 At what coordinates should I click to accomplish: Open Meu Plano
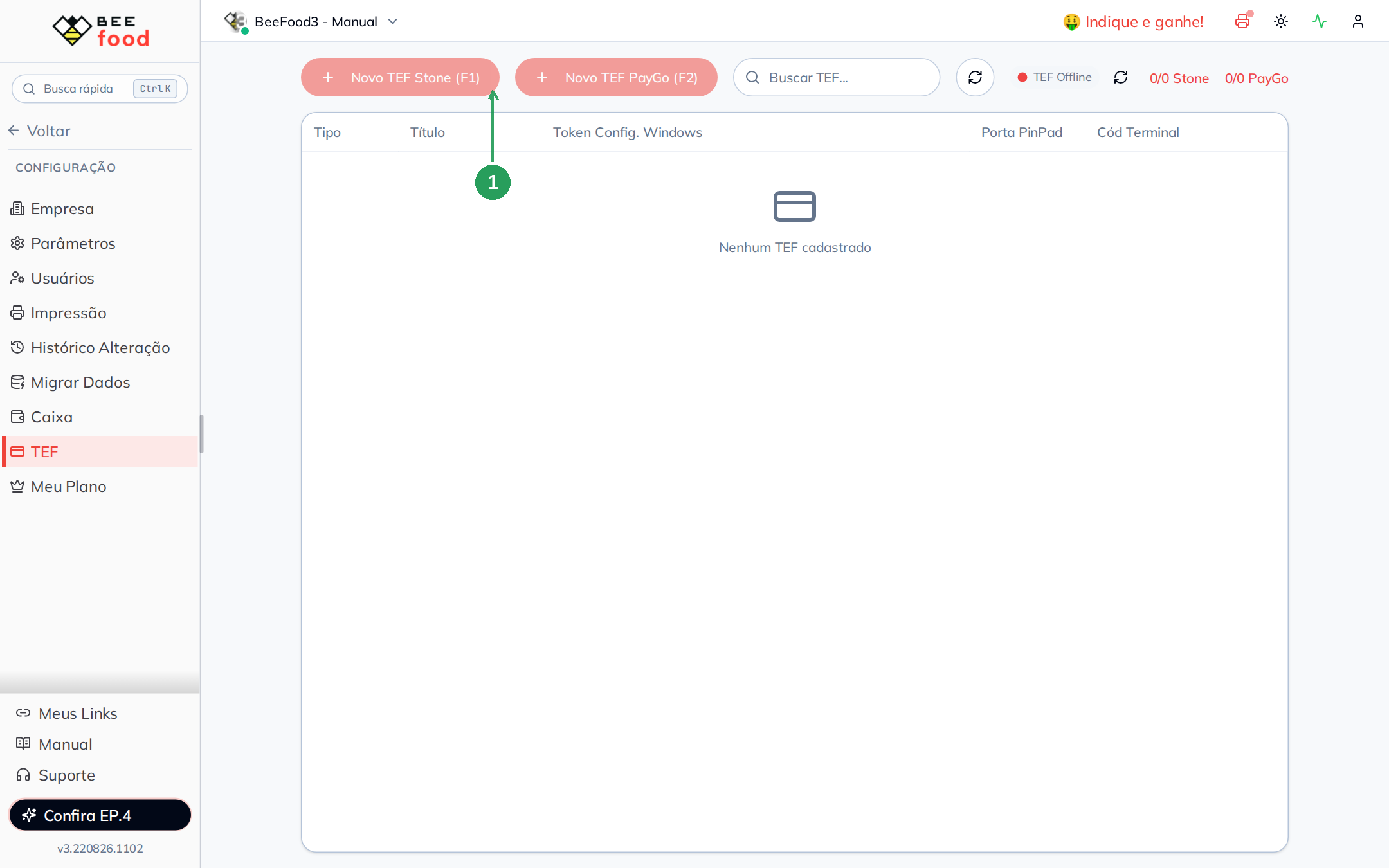100,487
